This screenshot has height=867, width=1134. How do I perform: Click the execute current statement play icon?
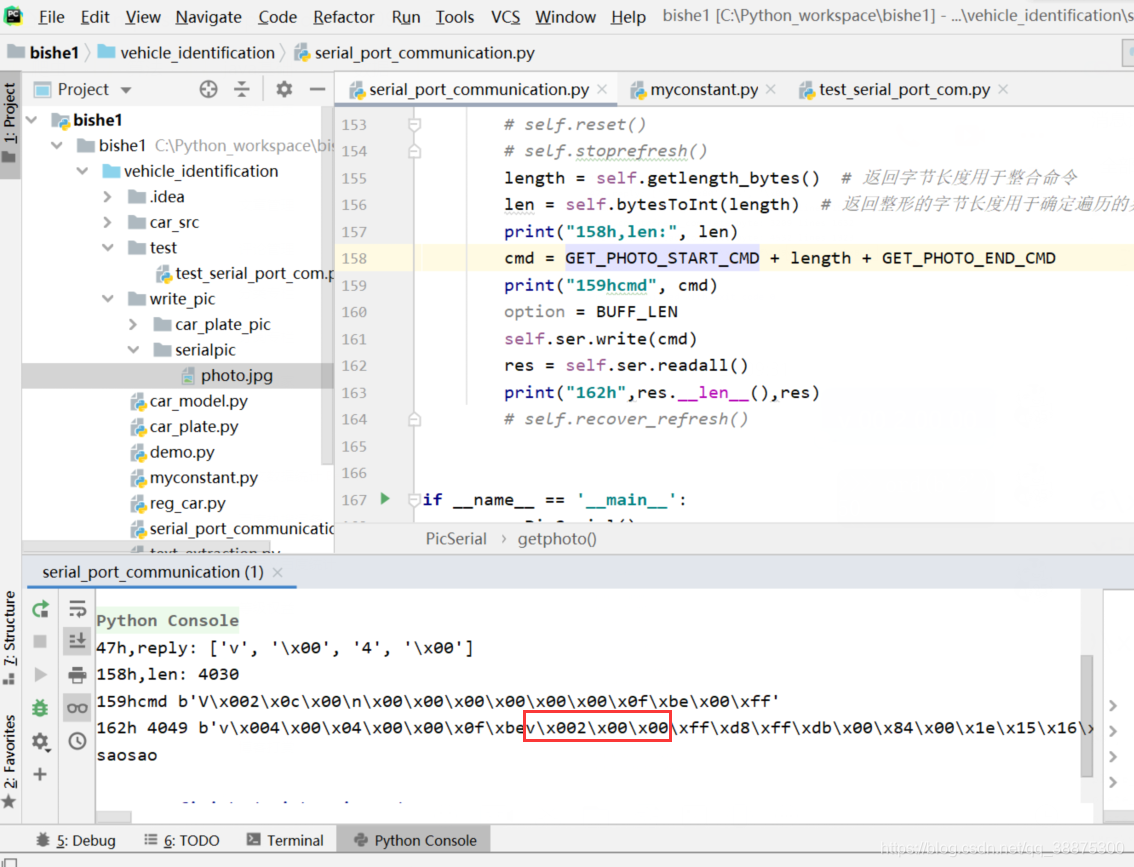click(x=40, y=675)
